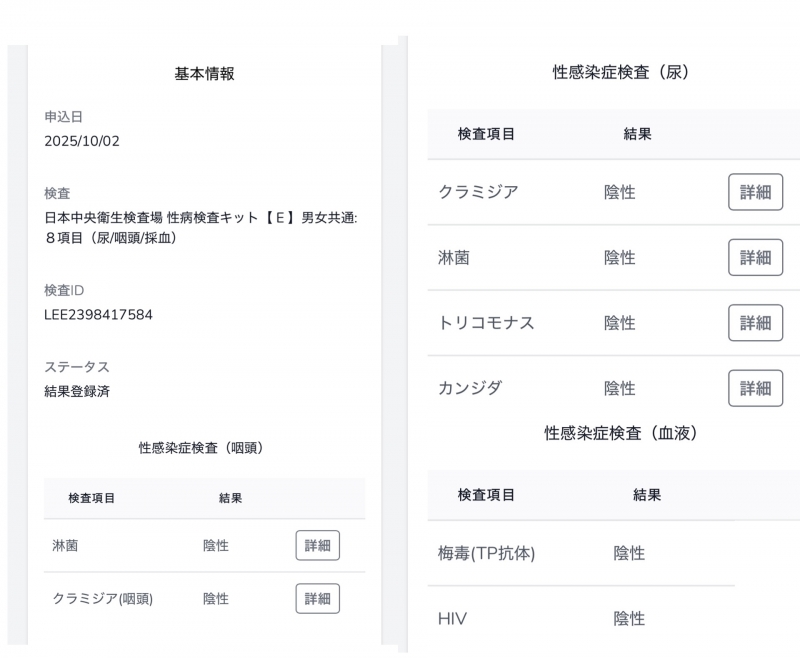The height and width of the screenshot is (658, 800).
Task: Open 詳細 for クラミジア(咽頭) result
Action: click(317, 599)
